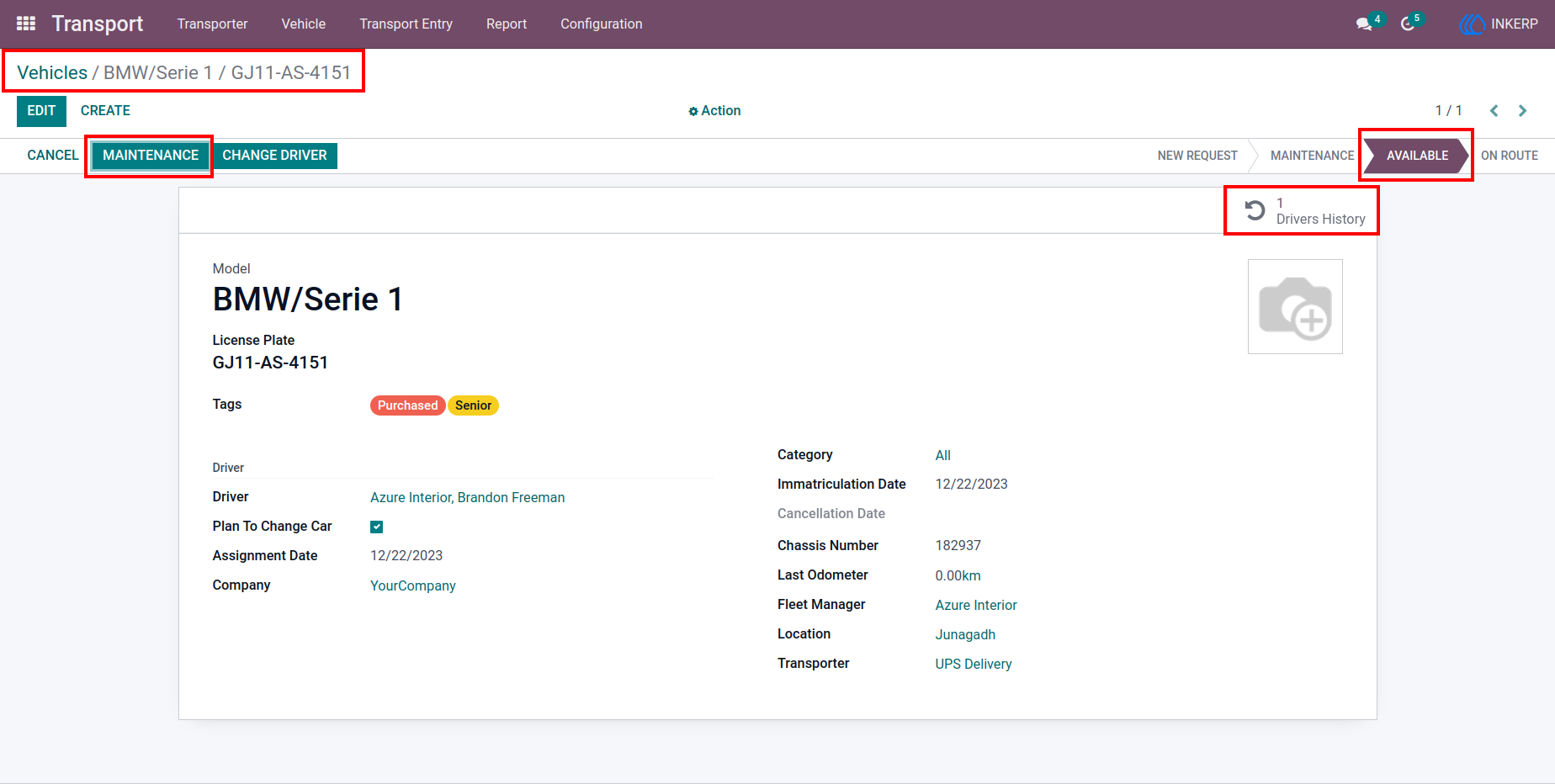Open the activities clock icon
The width and height of the screenshot is (1555, 784).
(x=1408, y=24)
